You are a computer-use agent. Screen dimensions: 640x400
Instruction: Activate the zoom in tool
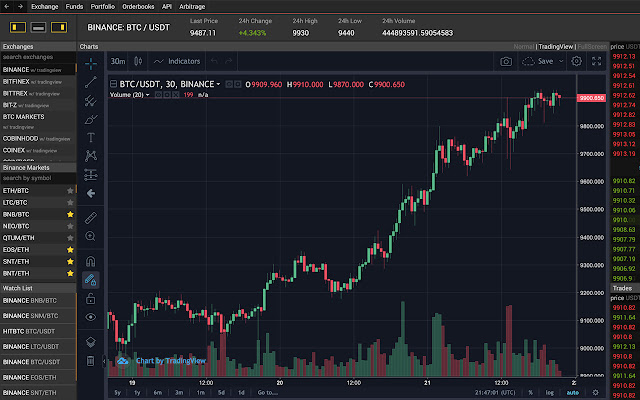(x=91, y=236)
